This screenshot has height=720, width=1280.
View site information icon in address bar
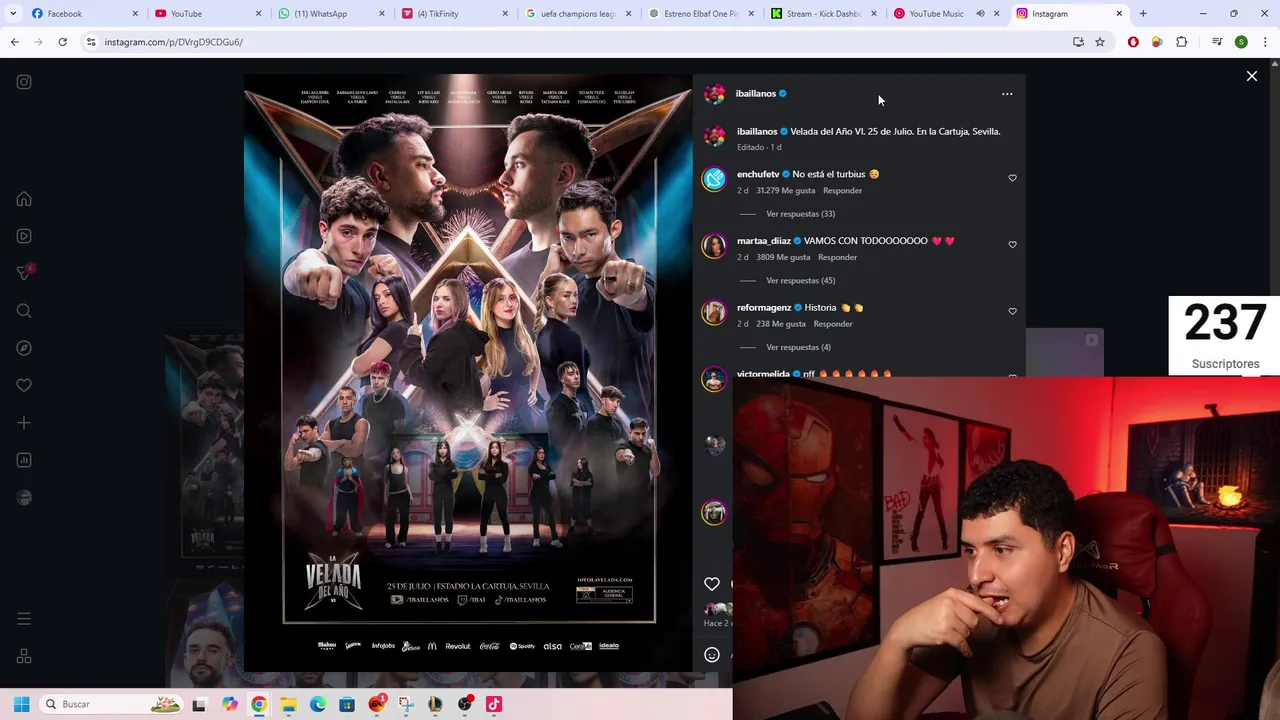tap(91, 42)
